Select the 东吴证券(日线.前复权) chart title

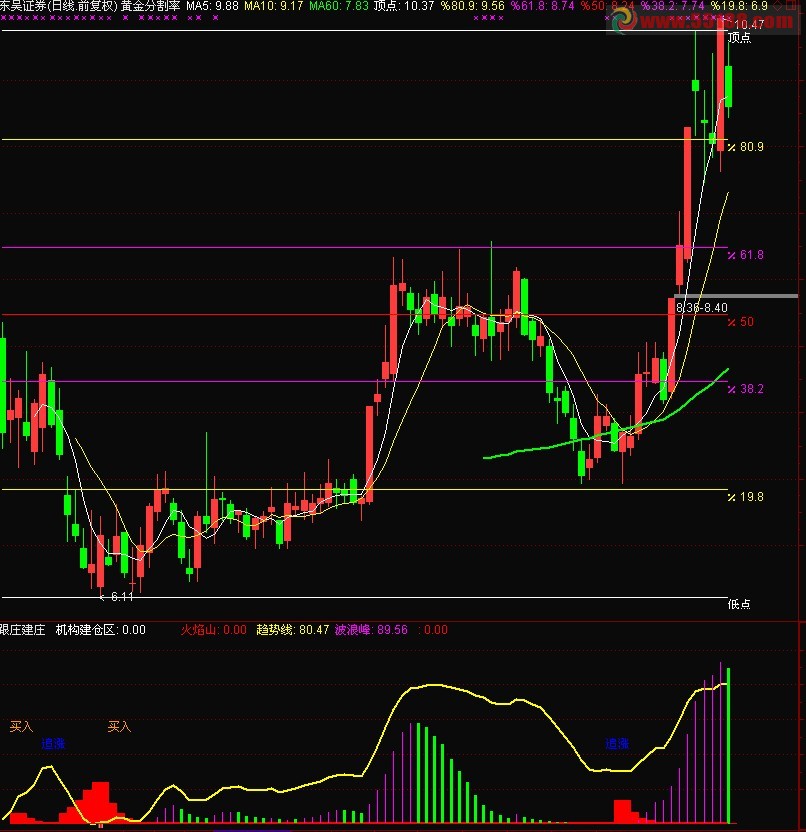tap(59, 6)
